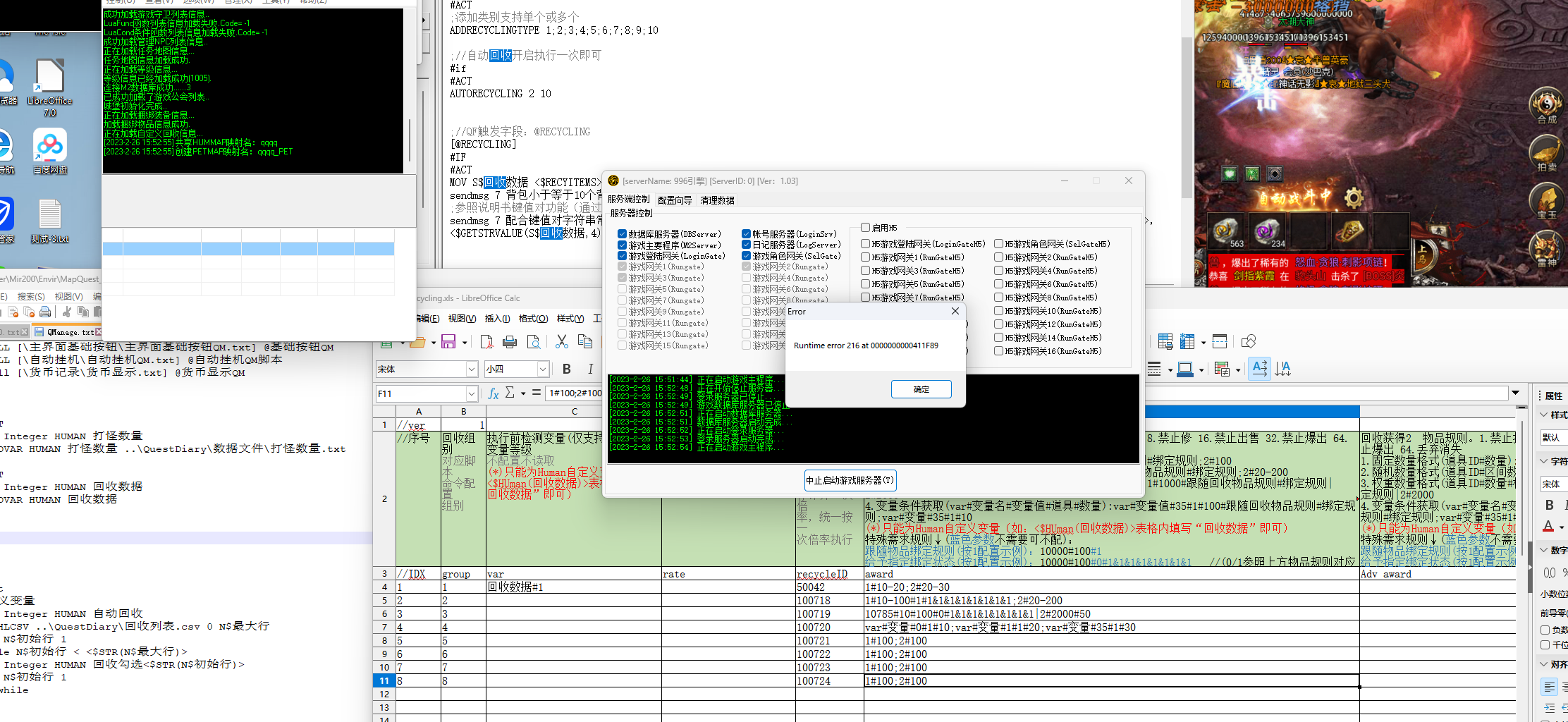The image size is (1568, 722).
Task: Open background color dropdown arrow in Calc
Action: coord(1201,369)
